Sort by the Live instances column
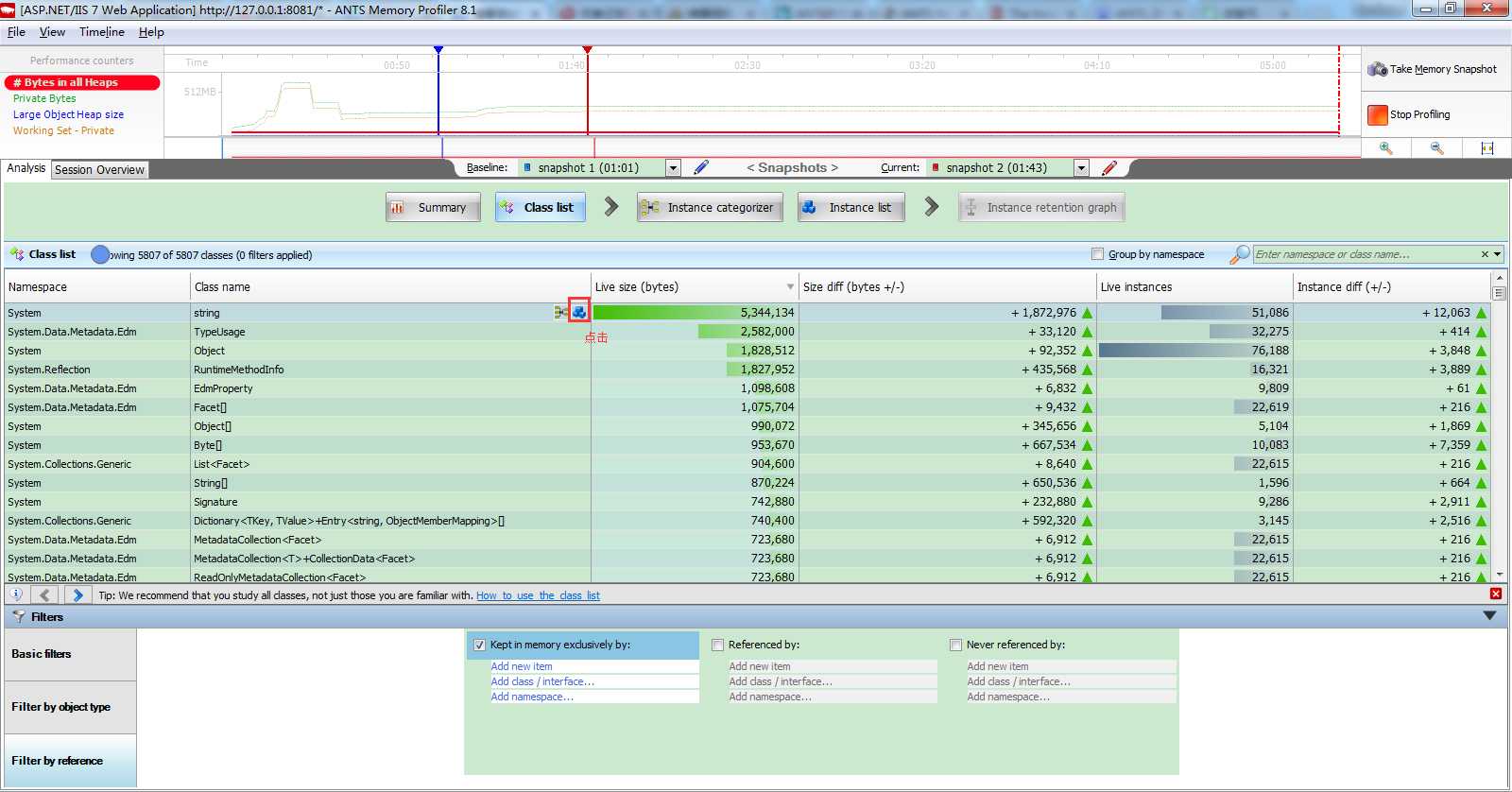Image resolution: width=1512 pixels, height=792 pixels. point(1194,287)
